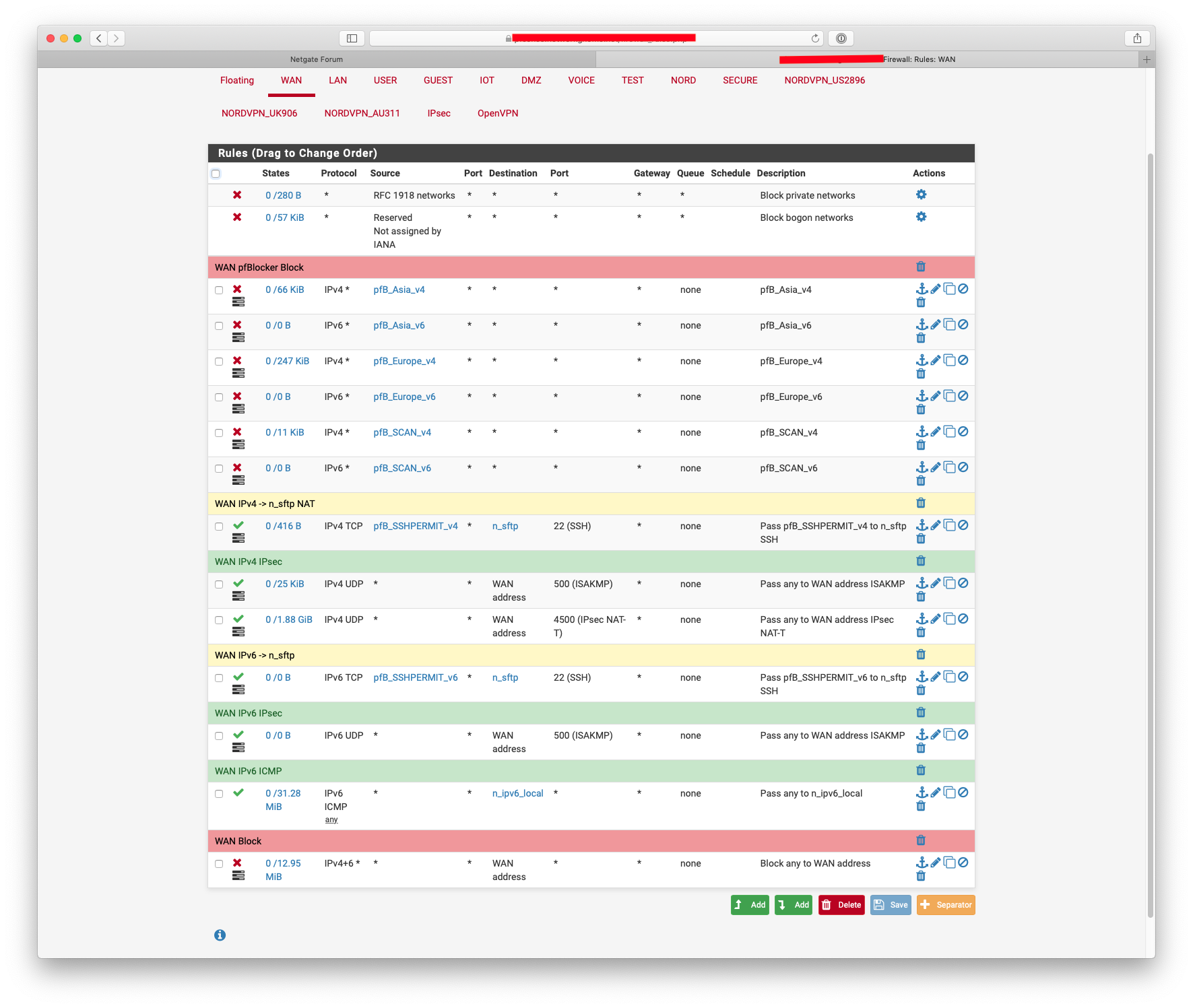The image size is (1193, 1008).
Task: Add rule to end of list
Action: tap(794, 905)
